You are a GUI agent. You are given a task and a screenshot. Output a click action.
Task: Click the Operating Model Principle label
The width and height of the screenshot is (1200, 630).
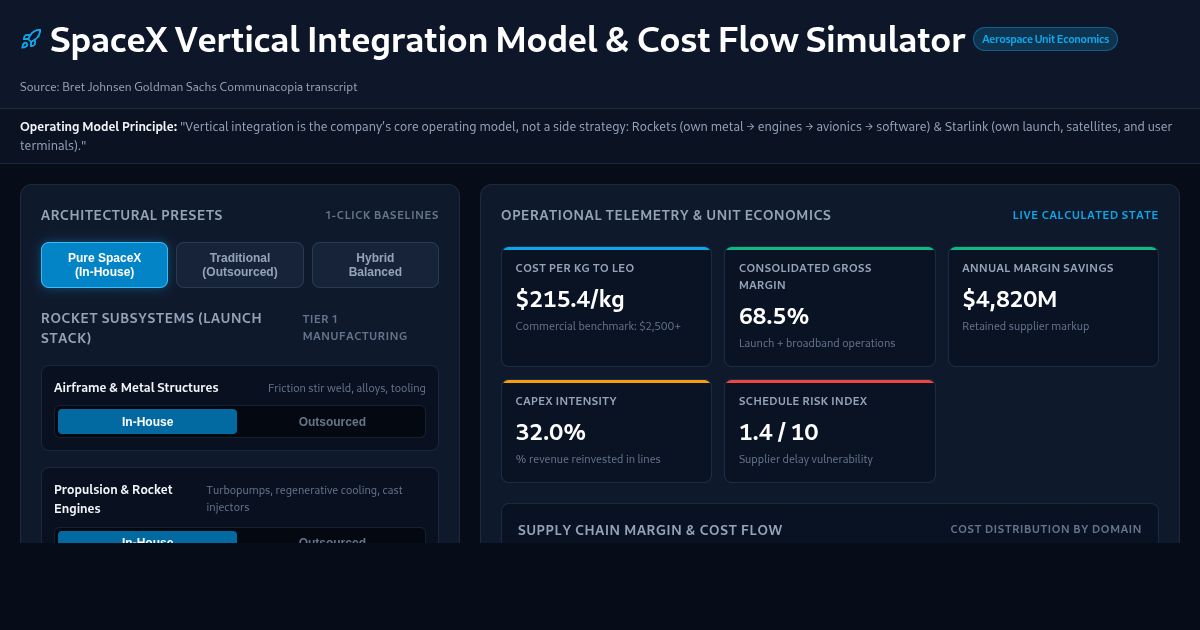click(98, 127)
